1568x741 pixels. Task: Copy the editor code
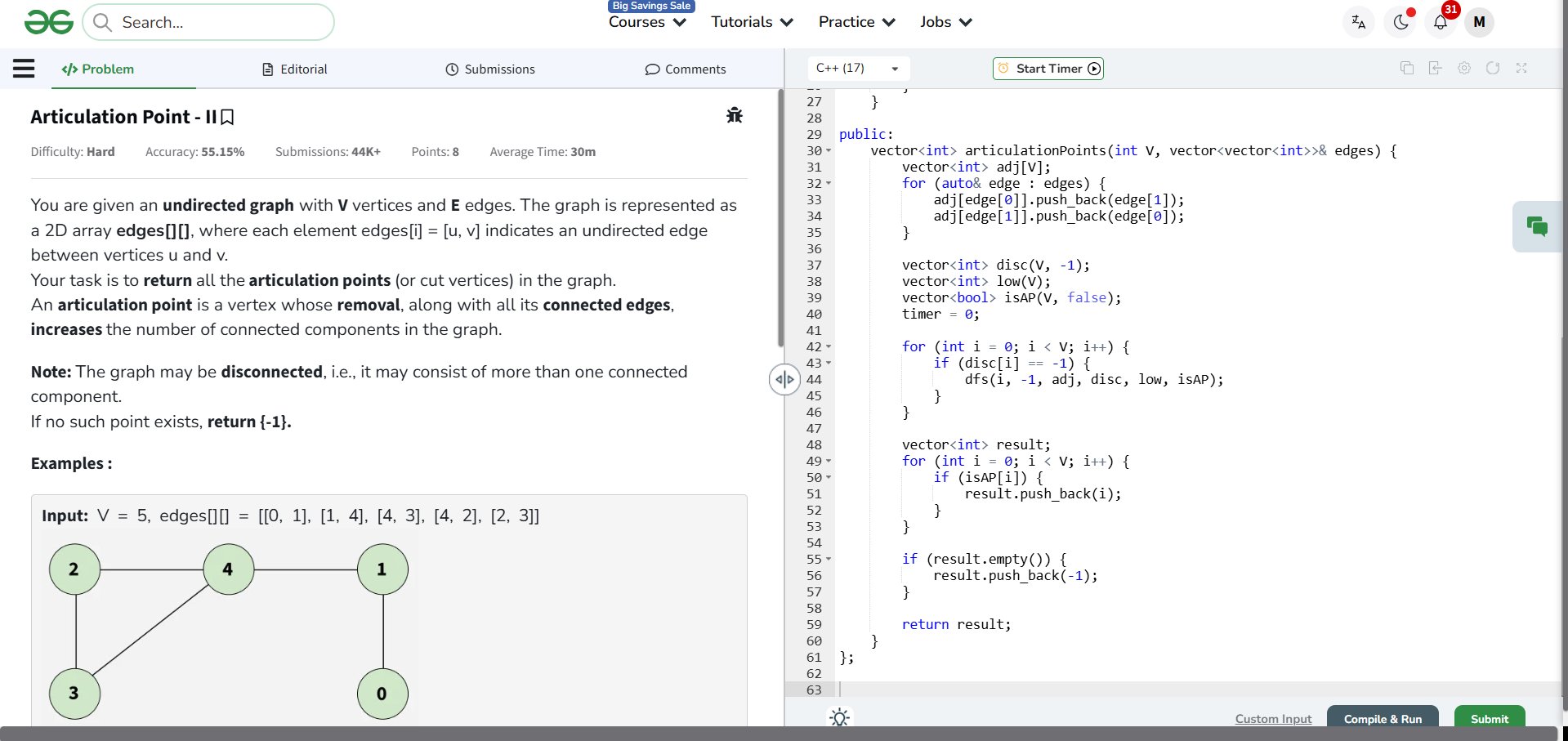coord(1406,69)
